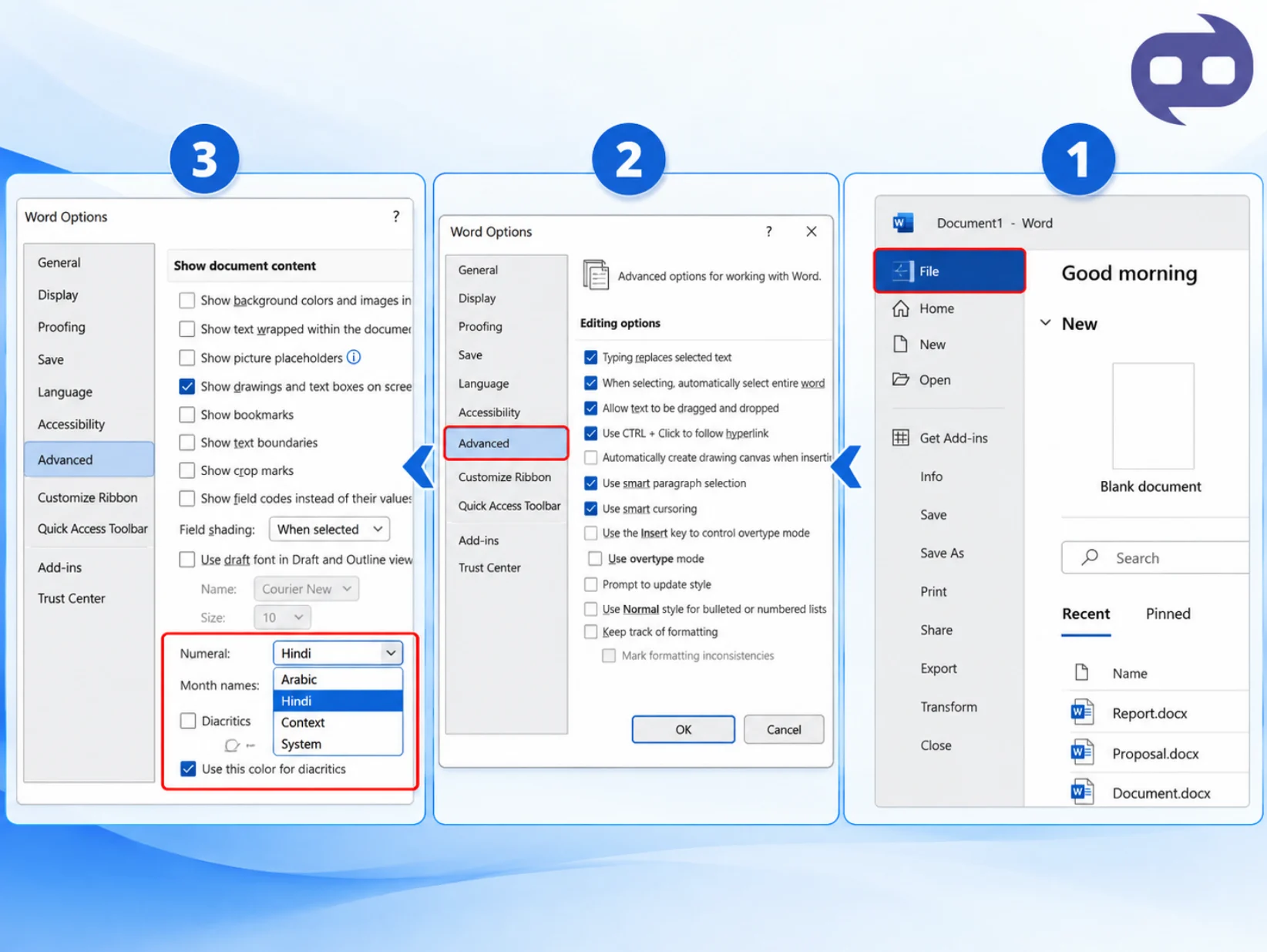Viewport: 1267px width, 952px height.
Task: Click the back arrow icon beside File
Action: click(x=901, y=271)
